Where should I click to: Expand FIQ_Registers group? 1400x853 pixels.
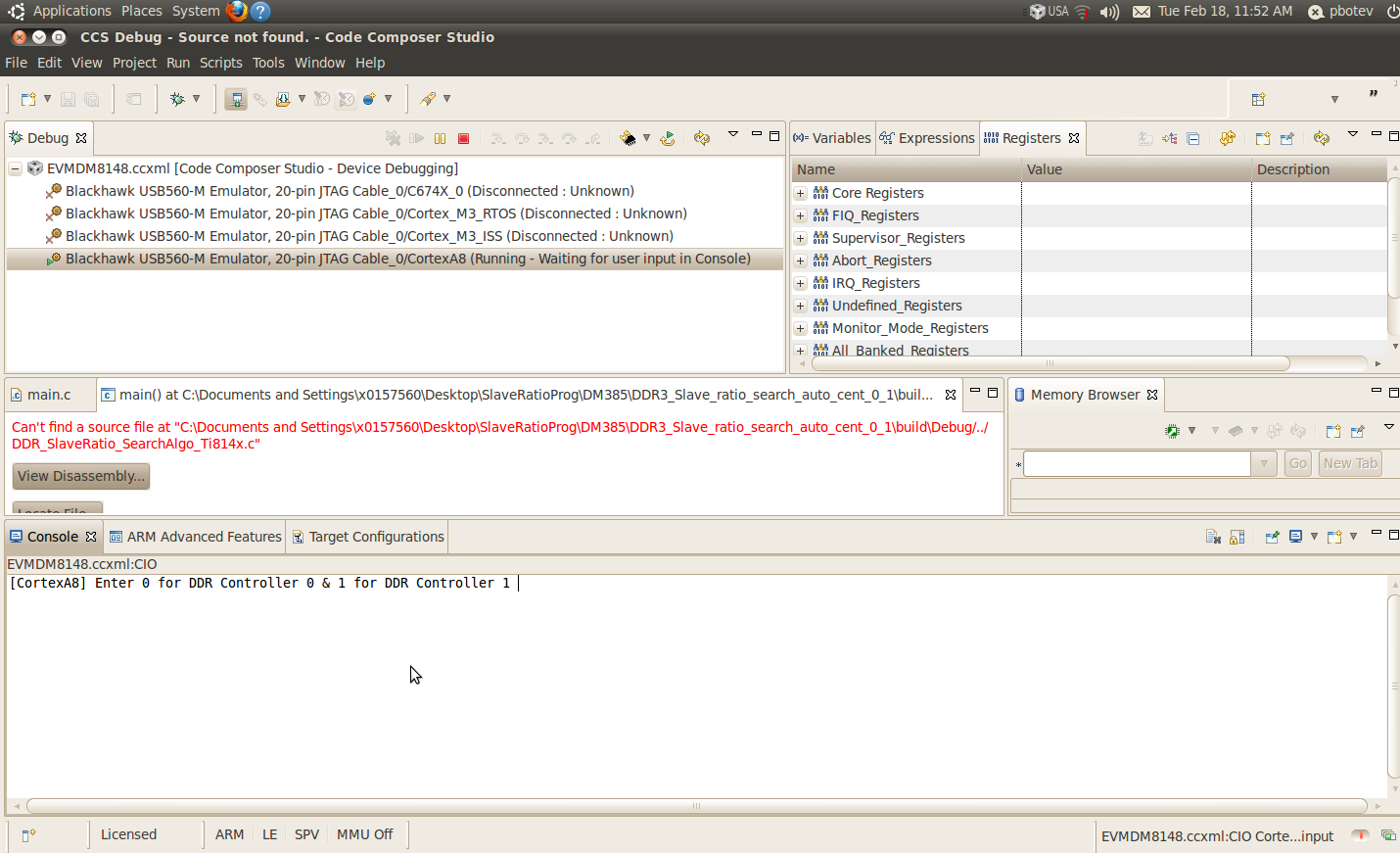(800, 215)
